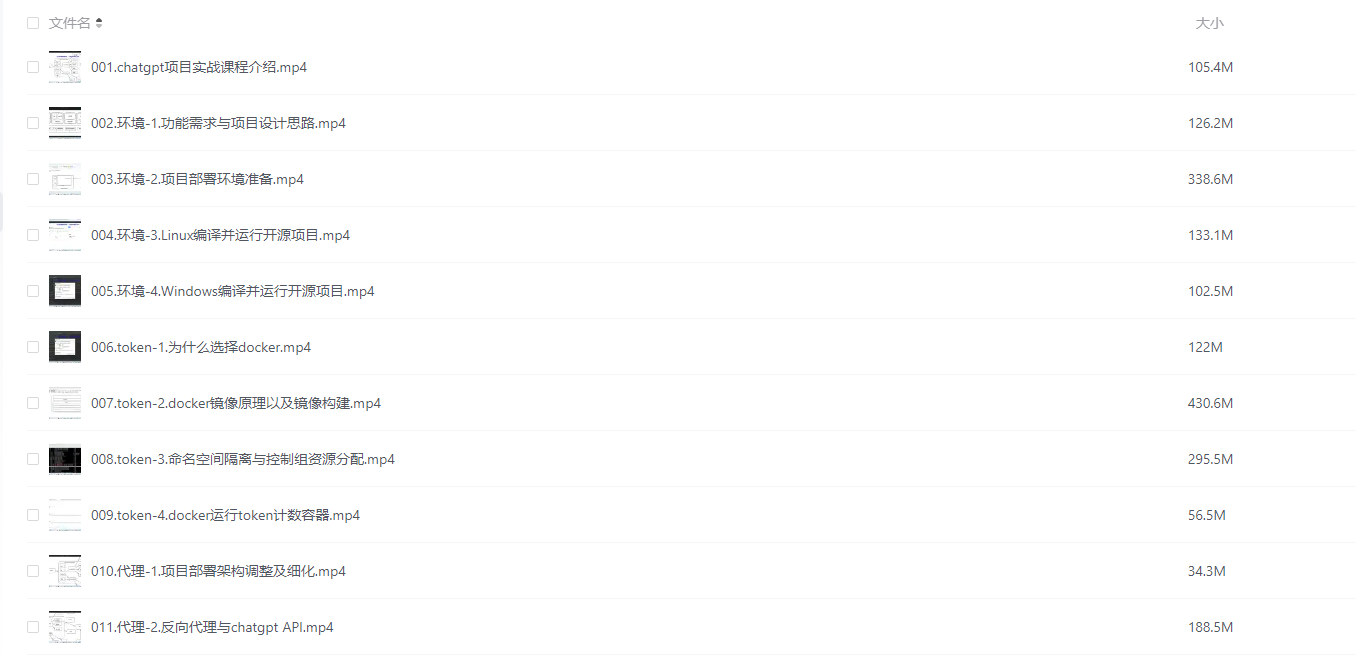This screenshot has width=1356, height=655.
Task: Open file 007.token-2.docker镜像原理以及镜像构建.mp4
Action: (235, 403)
